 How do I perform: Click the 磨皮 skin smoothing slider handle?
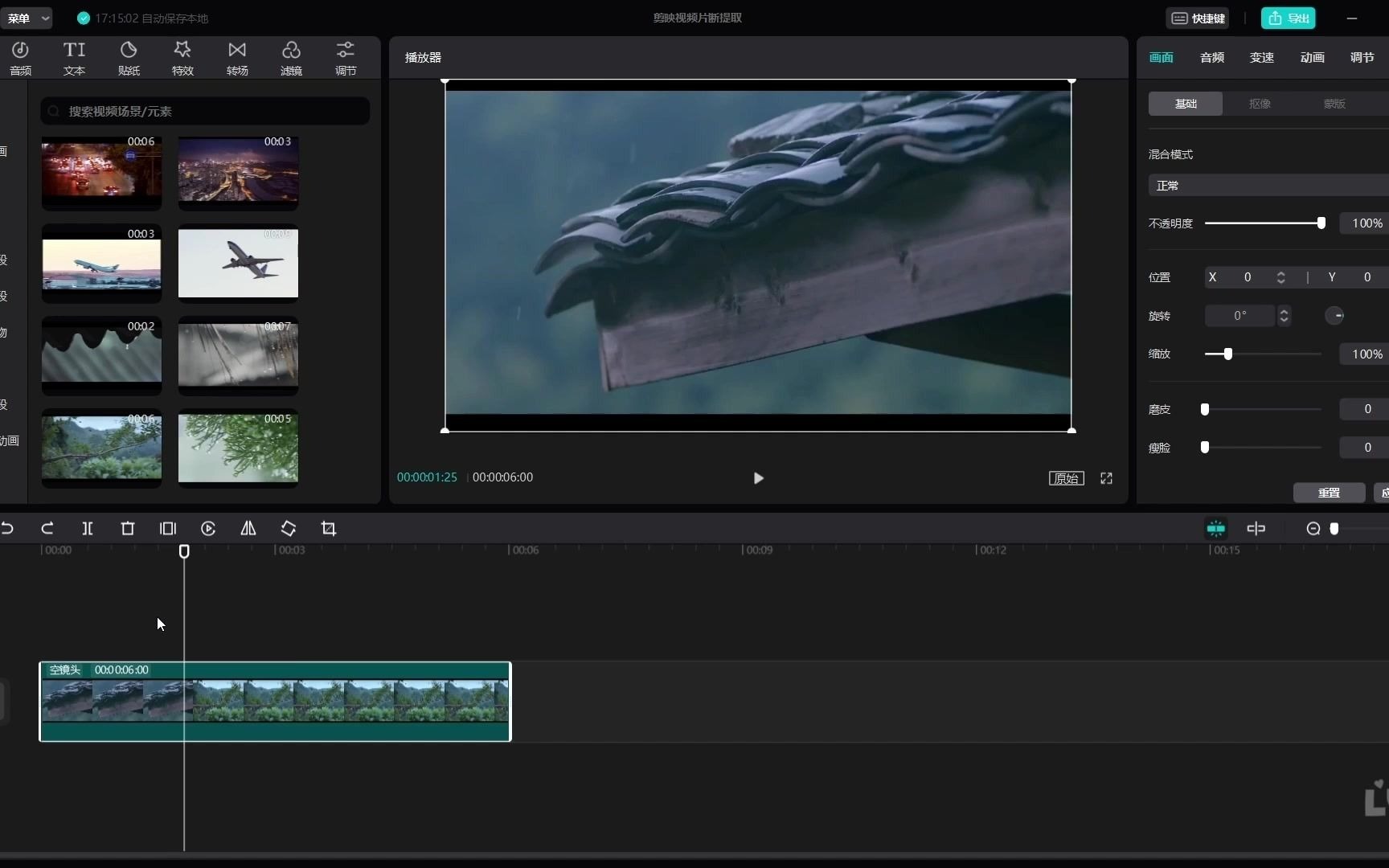[x=1205, y=409]
